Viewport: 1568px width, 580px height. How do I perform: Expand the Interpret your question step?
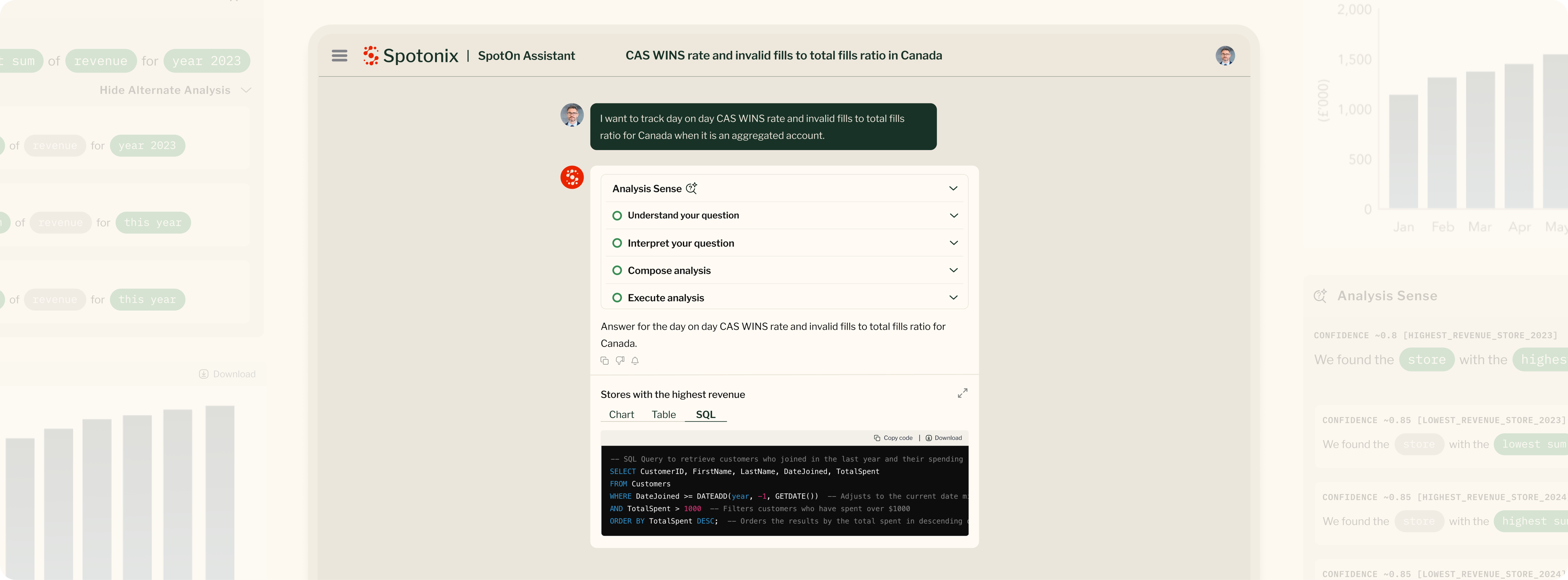click(953, 243)
